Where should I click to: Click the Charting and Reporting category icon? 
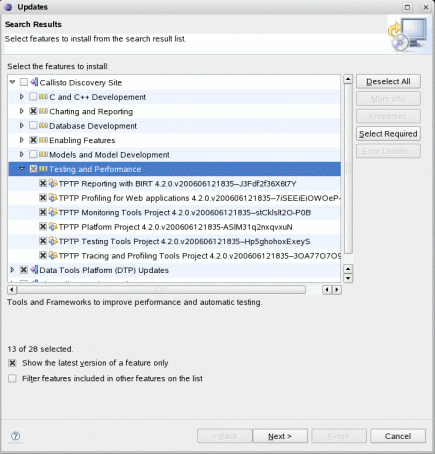click(43, 111)
